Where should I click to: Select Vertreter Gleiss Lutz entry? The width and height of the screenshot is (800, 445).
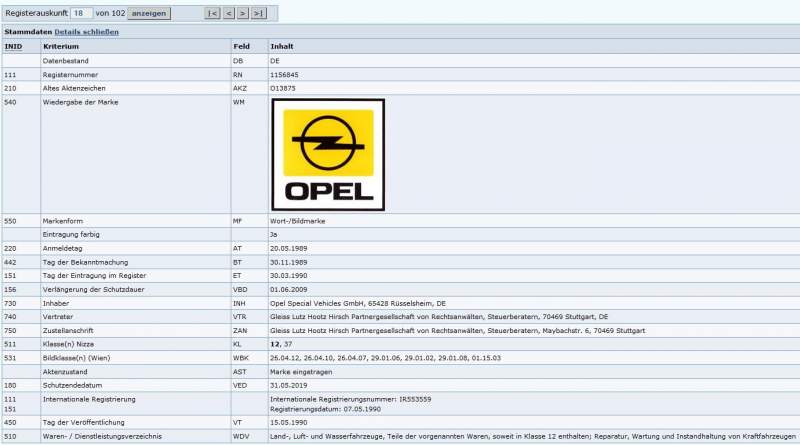click(x=439, y=317)
